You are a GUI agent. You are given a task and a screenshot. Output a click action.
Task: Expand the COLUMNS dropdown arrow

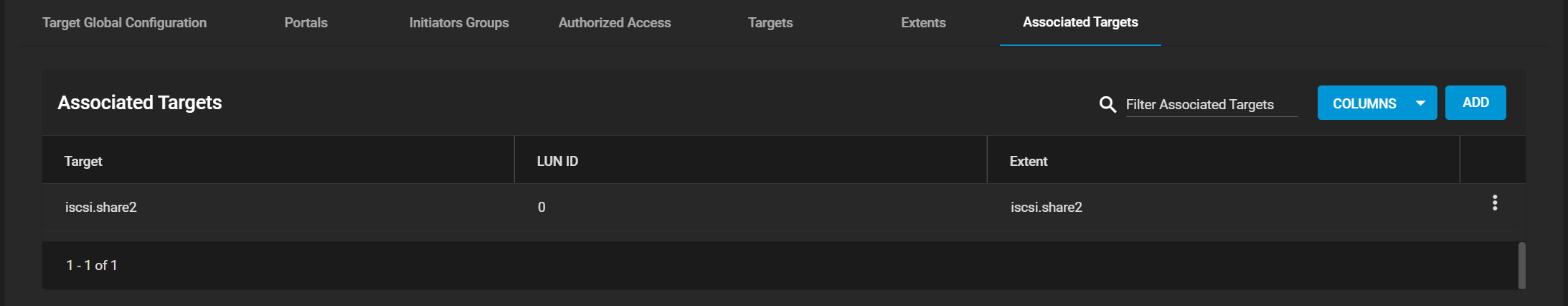[1420, 103]
